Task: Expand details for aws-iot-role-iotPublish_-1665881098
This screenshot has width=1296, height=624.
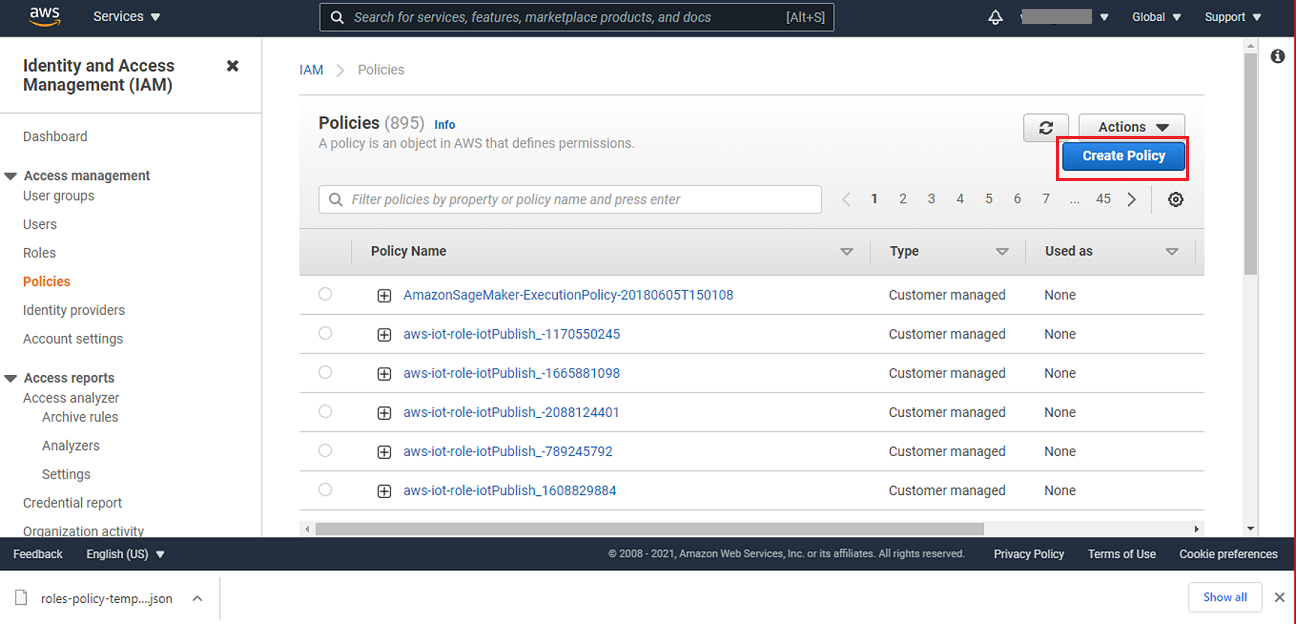Action: (x=384, y=373)
